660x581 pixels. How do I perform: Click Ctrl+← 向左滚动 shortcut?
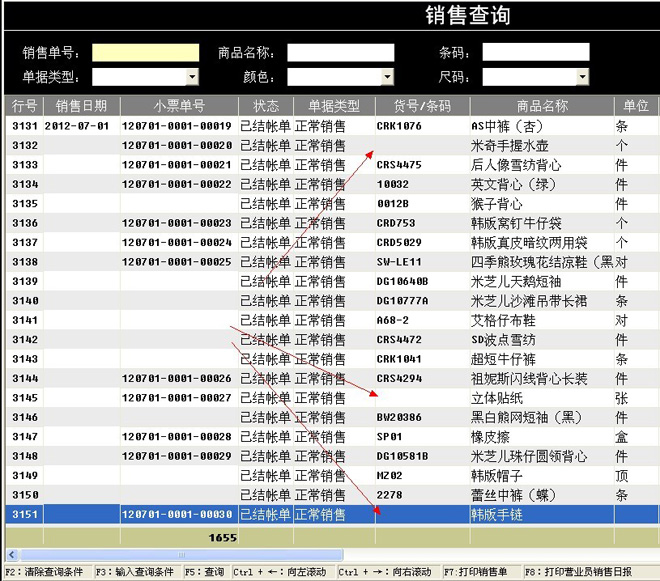point(280,572)
